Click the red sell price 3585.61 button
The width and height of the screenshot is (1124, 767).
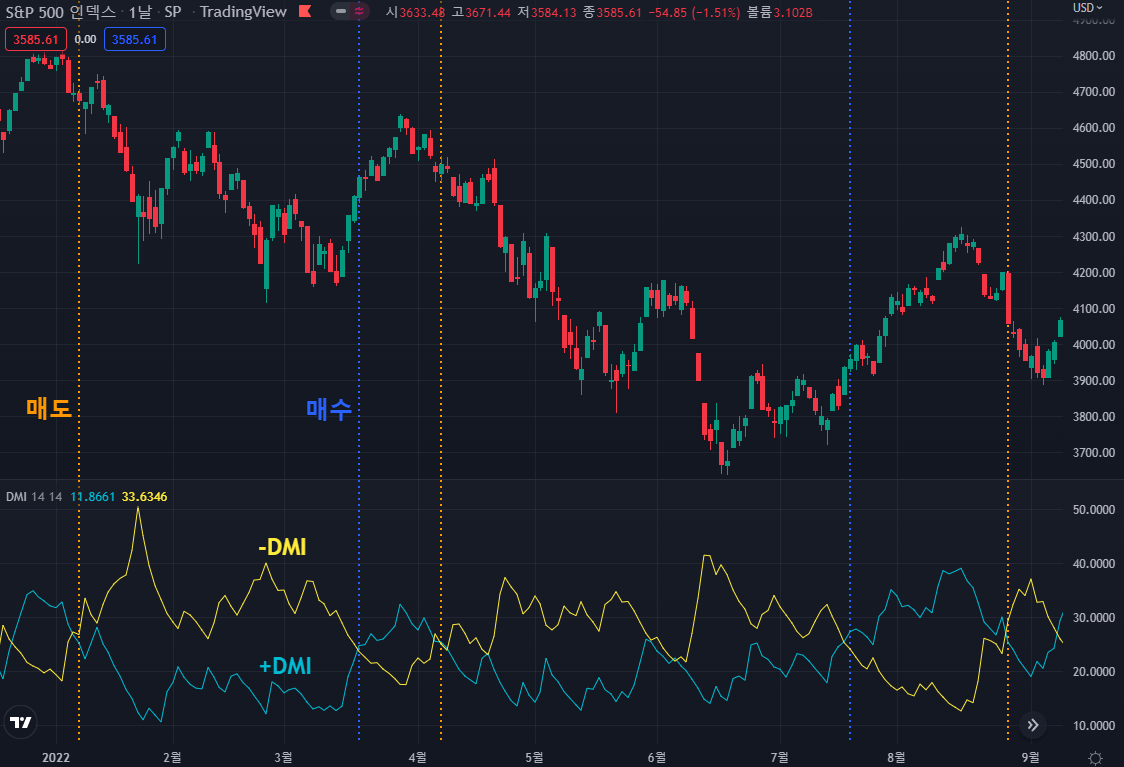(36, 39)
